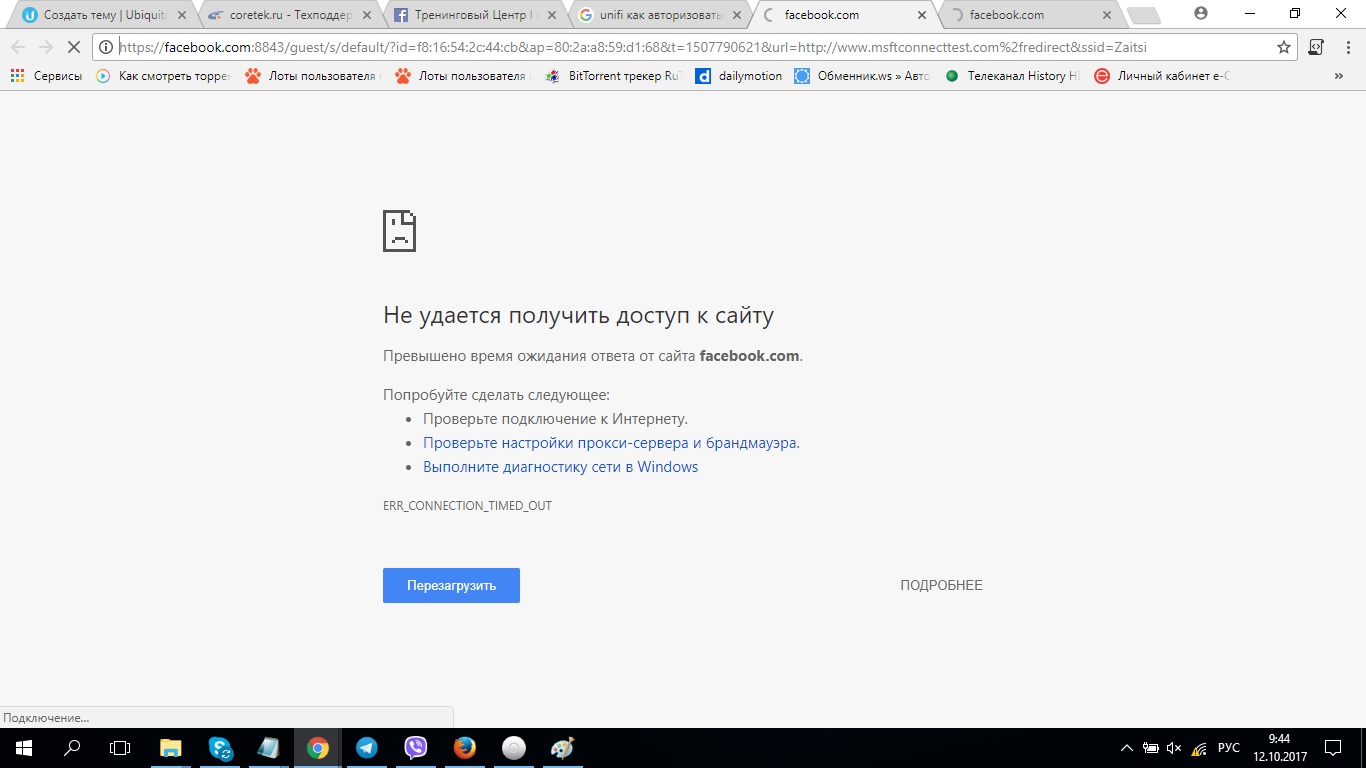
Task: Open the Как смотреть торренты bookmark
Action: pyautogui.click(x=164, y=76)
